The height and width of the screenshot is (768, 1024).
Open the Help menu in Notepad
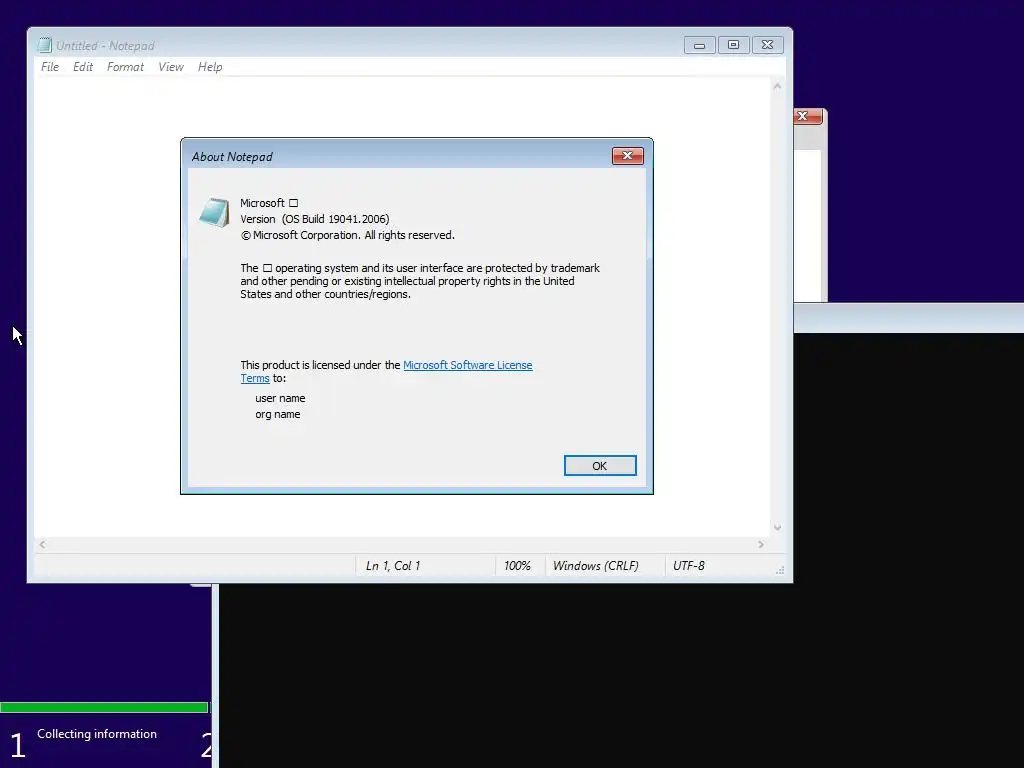pos(210,67)
